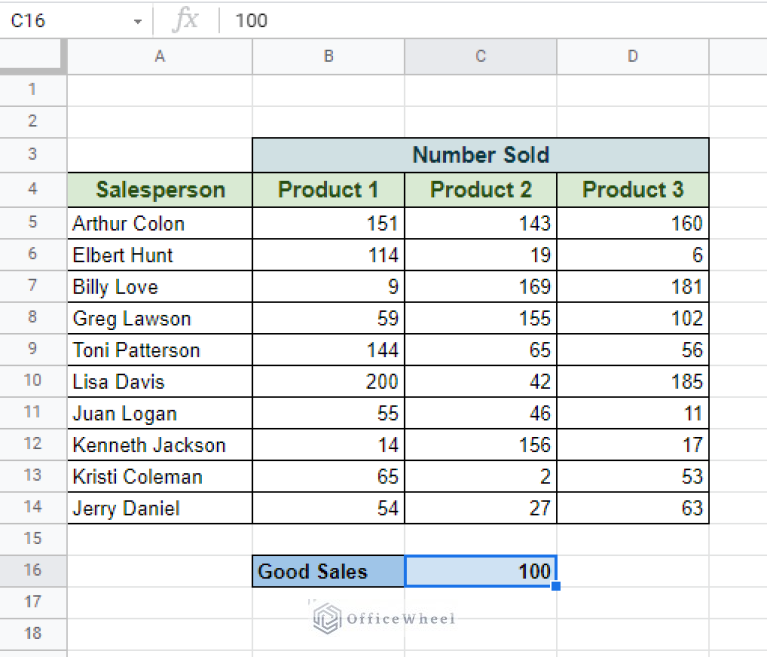Click the 'Number Sold' merged header cell
The image size is (767, 657).
pos(481,155)
